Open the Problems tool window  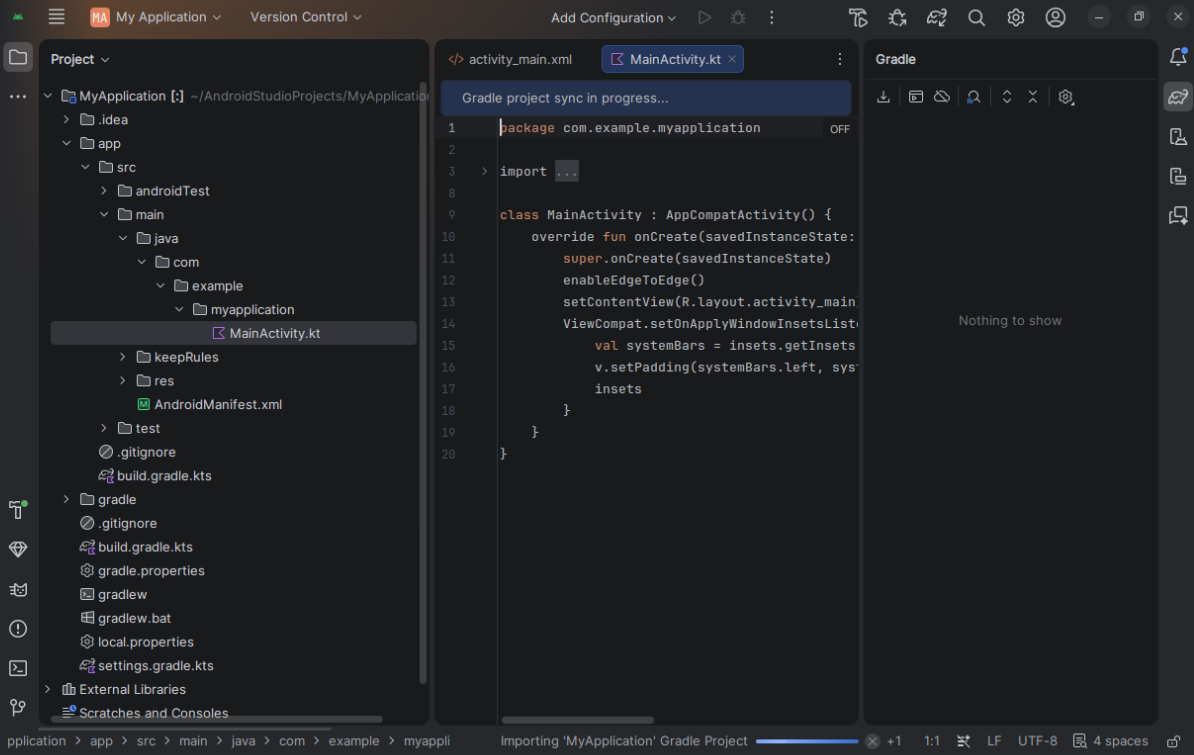[18, 629]
